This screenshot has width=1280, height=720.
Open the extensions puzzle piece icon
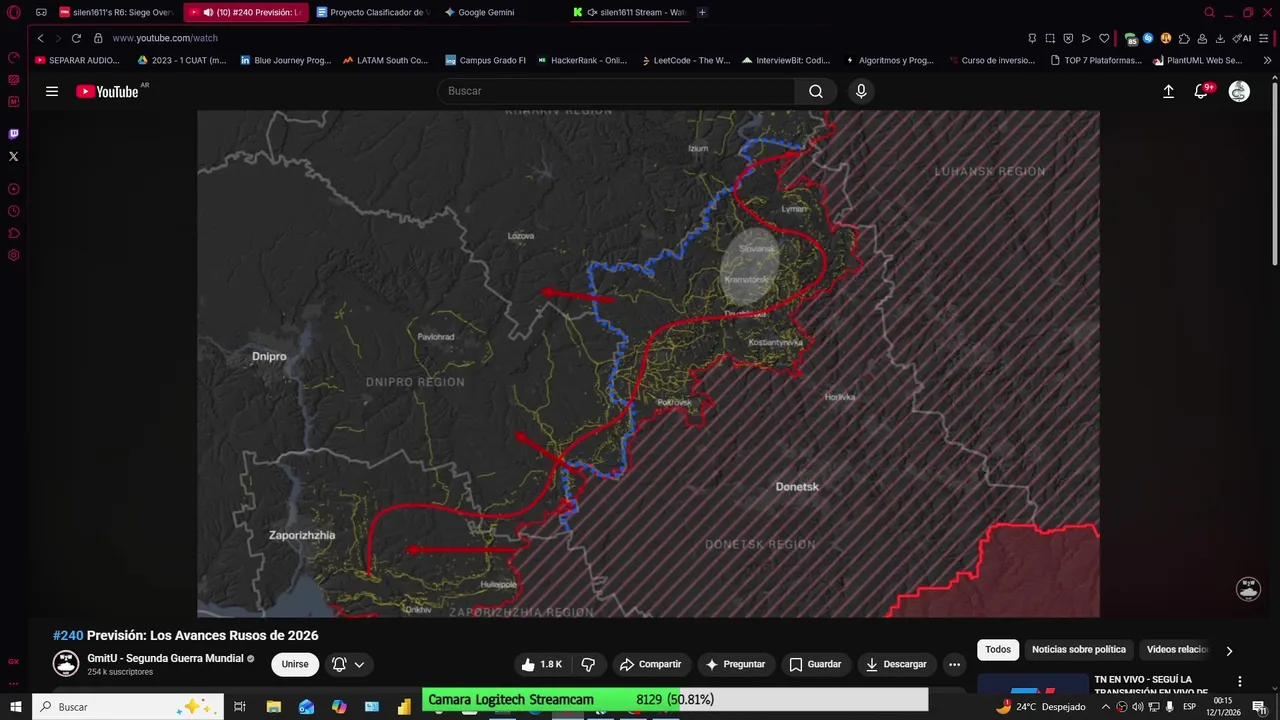[1184, 38]
